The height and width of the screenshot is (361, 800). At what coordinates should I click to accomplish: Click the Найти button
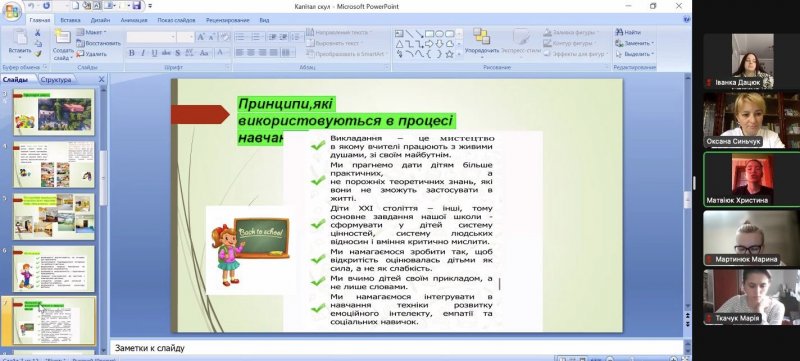coord(628,32)
